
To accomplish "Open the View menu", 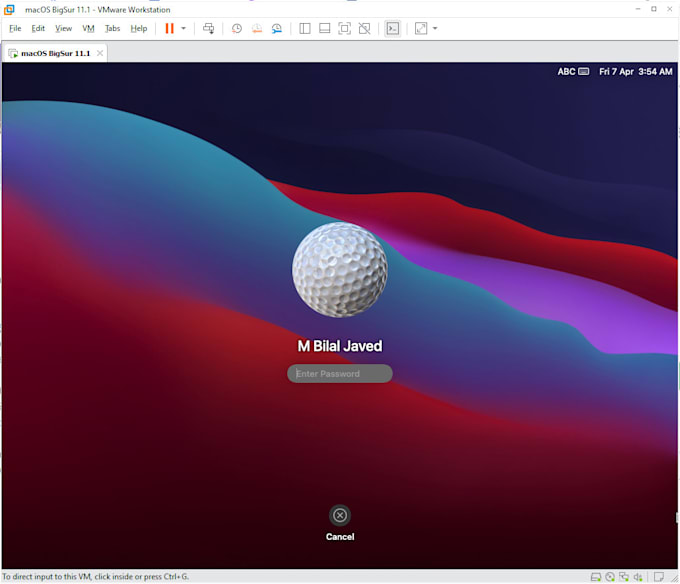I will coord(63,29).
